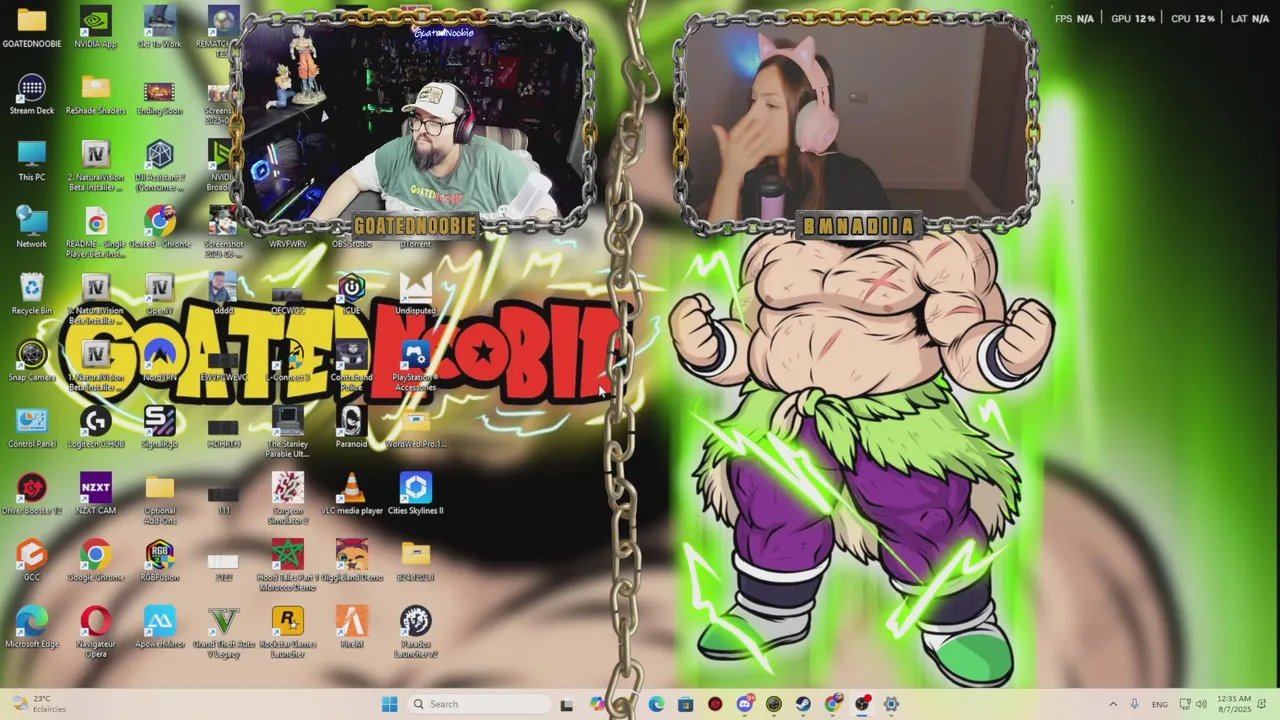Screen dimensions: 1280x720
Task: Launch the Google Chrome desktop shortcut
Action: point(95,560)
